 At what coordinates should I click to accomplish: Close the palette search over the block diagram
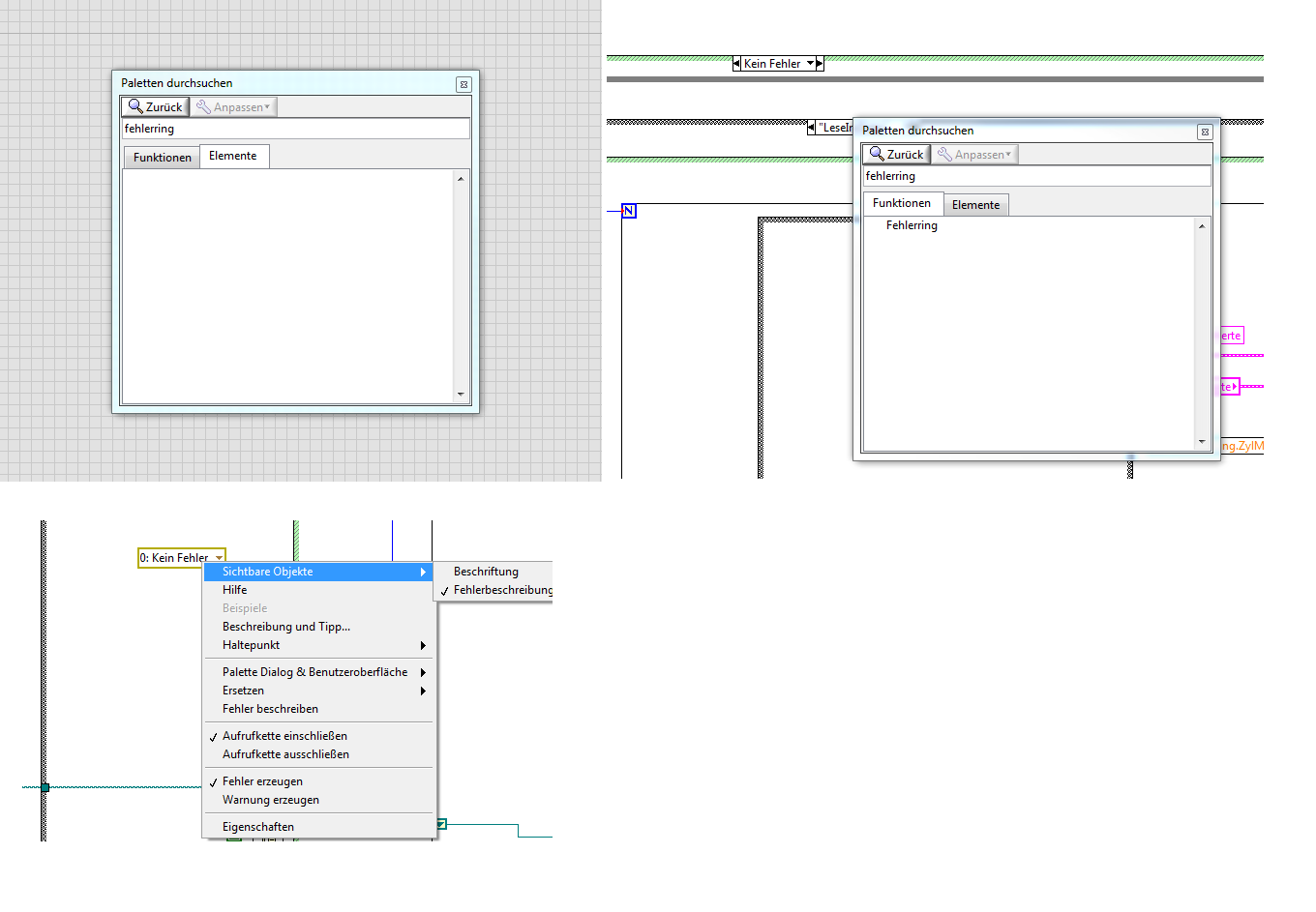(x=1205, y=132)
